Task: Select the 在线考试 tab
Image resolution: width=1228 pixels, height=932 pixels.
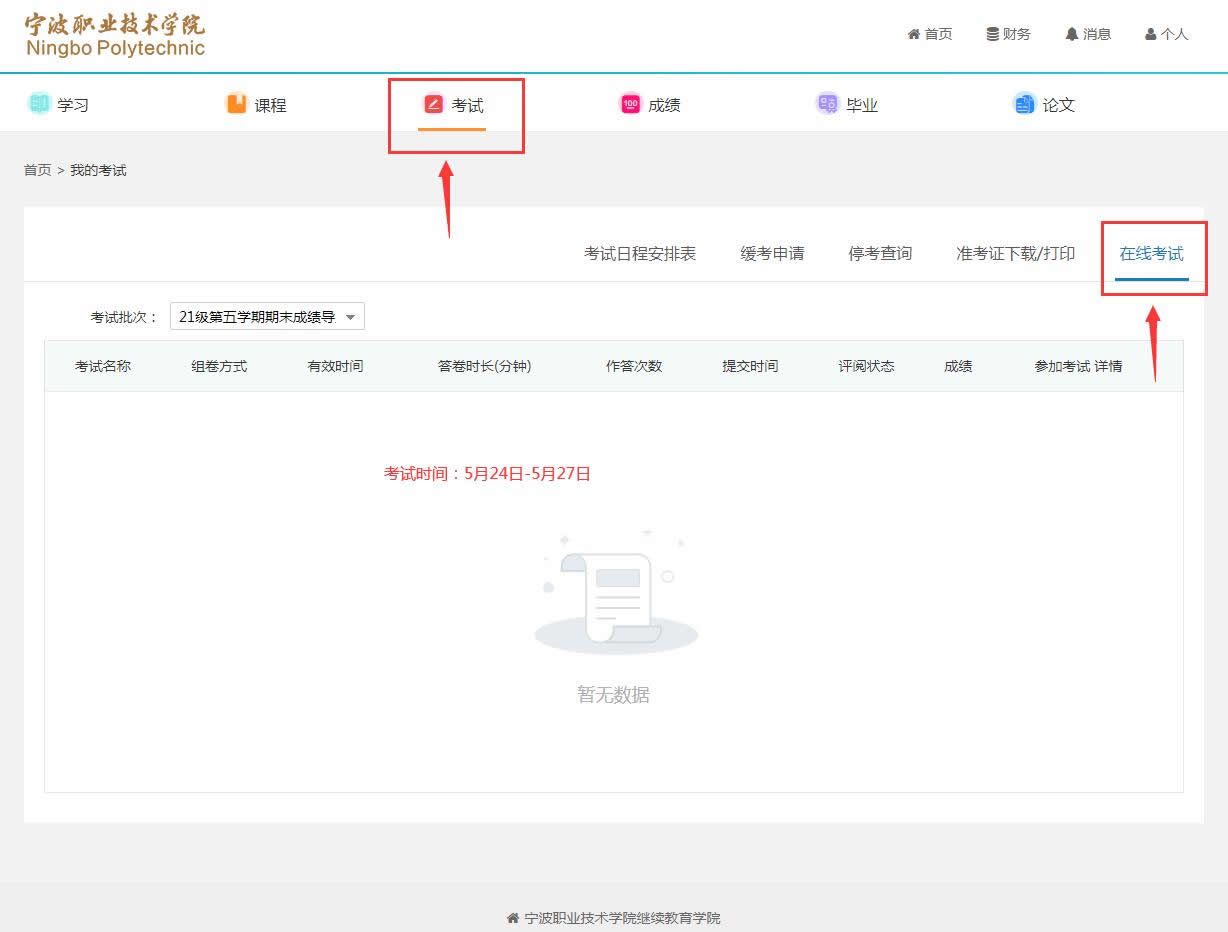Action: [x=1151, y=254]
